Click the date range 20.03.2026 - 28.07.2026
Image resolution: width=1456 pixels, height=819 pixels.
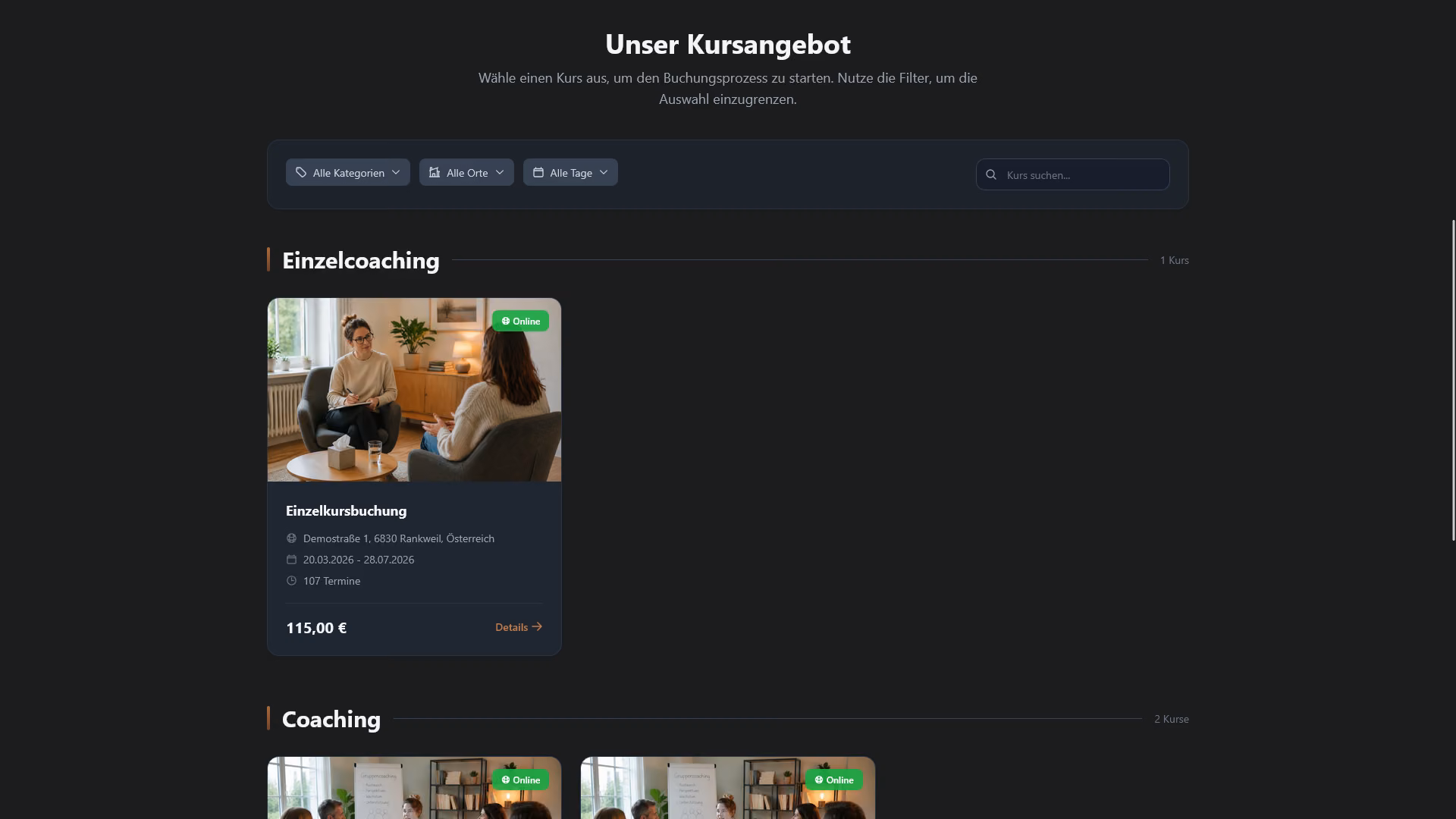click(359, 560)
